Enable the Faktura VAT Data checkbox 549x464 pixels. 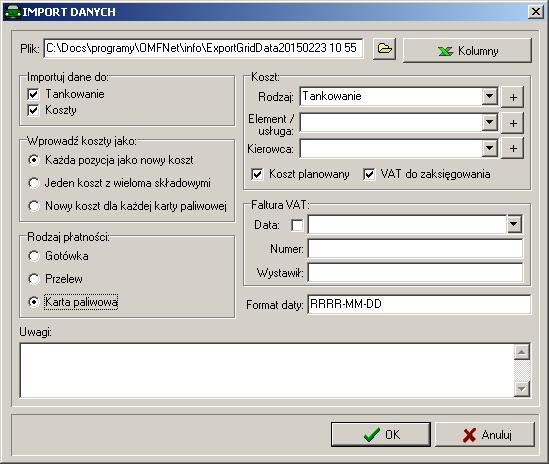tap(297, 225)
